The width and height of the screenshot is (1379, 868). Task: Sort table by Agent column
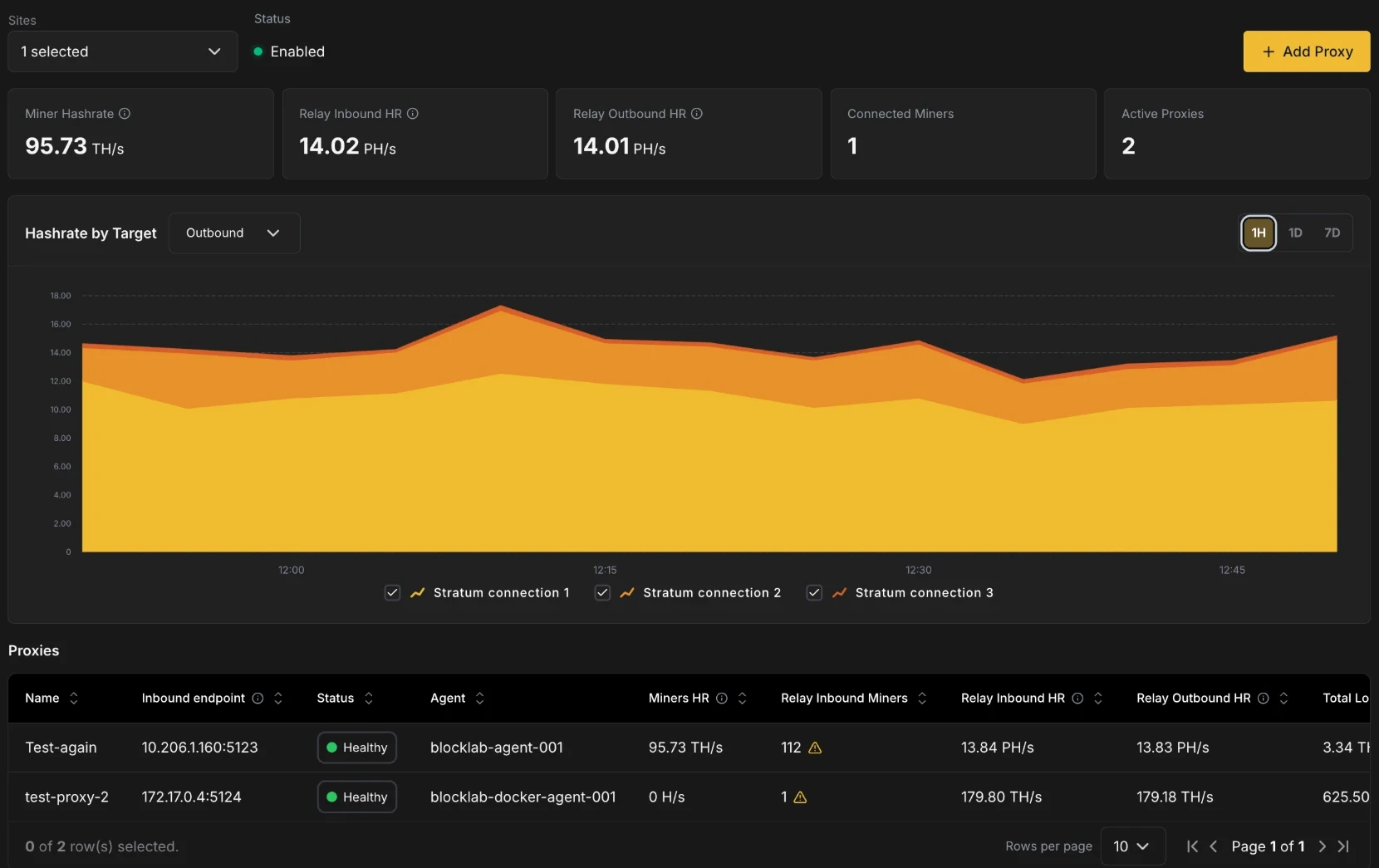point(479,698)
